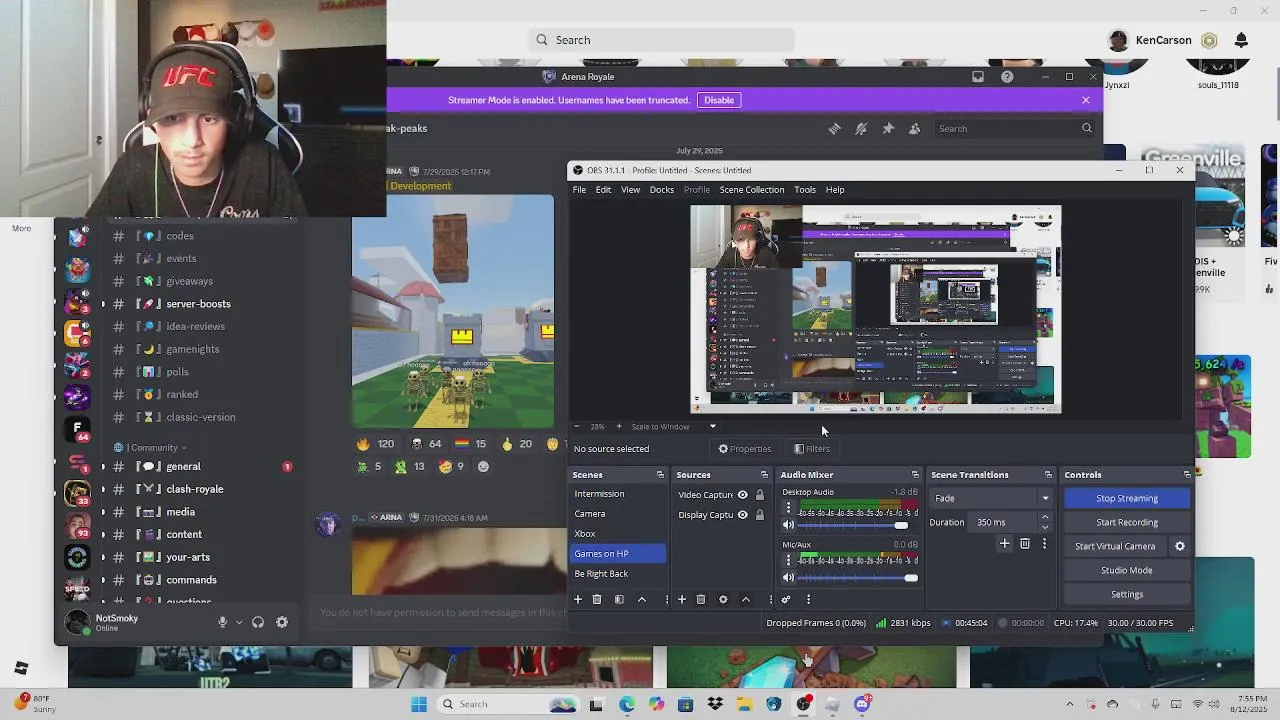Toggle visibility of the Display Capture source
Viewport: 1280px width, 720px height.
742,515
